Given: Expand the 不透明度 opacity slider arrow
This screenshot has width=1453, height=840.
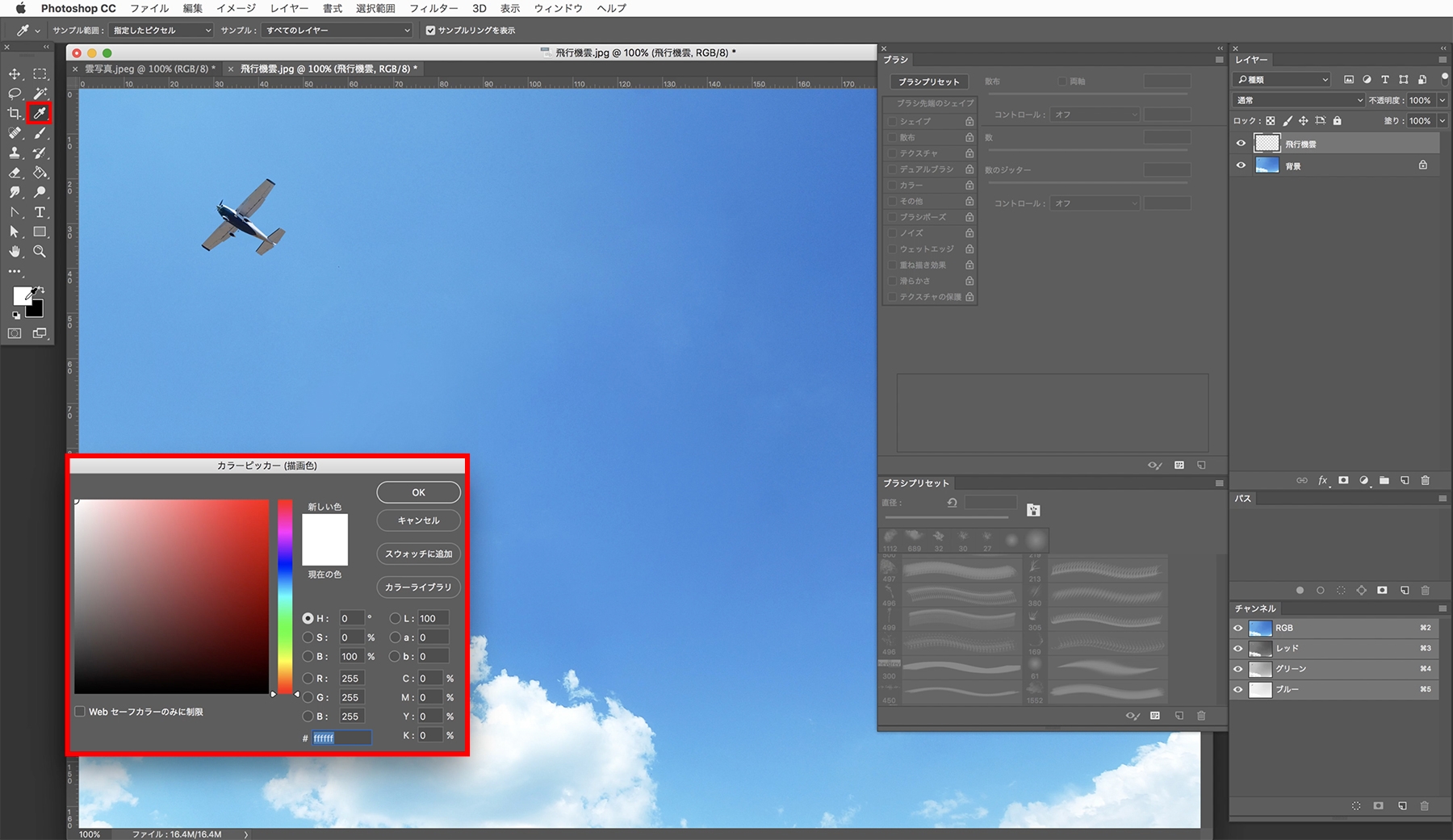Looking at the screenshot, I should (1443, 100).
